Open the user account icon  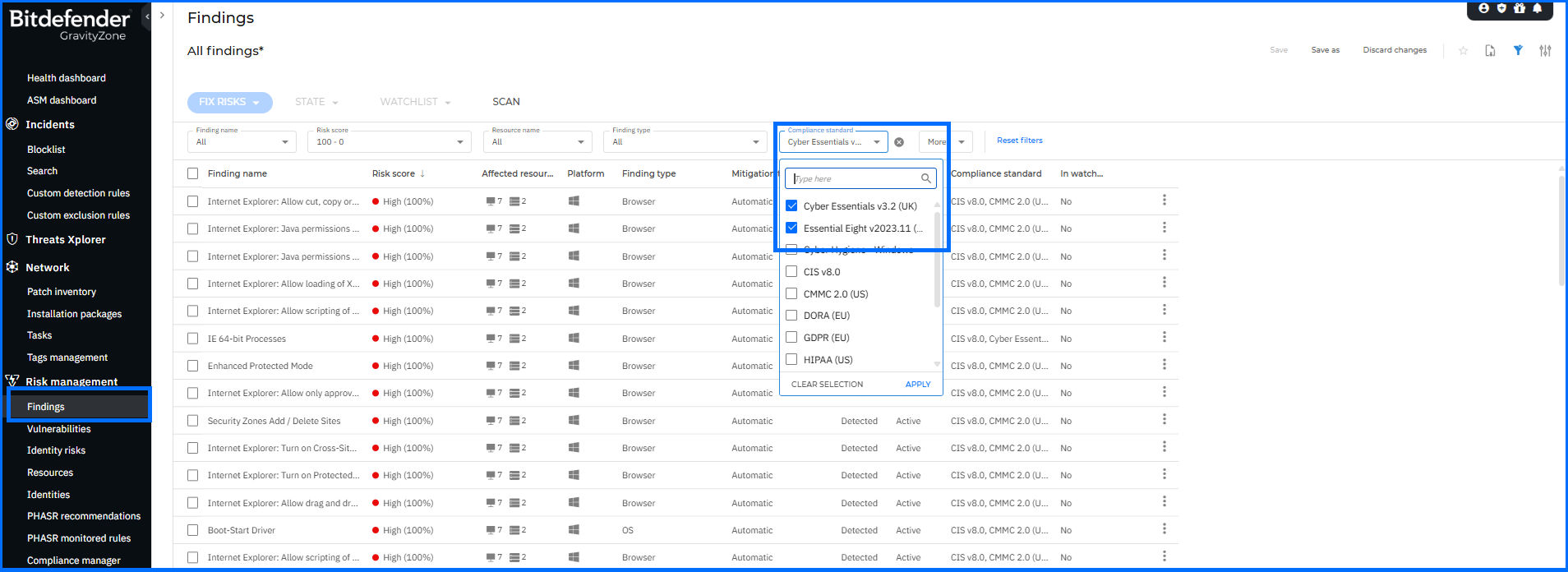[1483, 8]
